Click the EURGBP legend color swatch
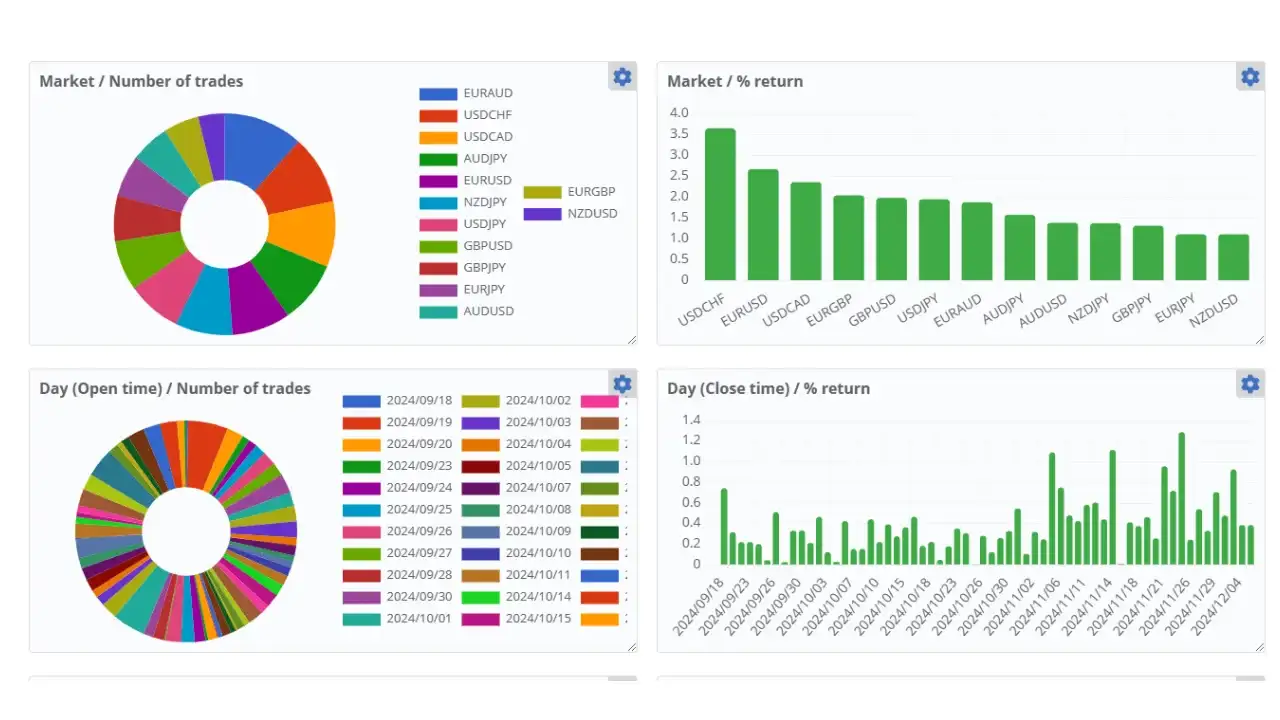The width and height of the screenshot is (1280, 720). click(542, 192)
